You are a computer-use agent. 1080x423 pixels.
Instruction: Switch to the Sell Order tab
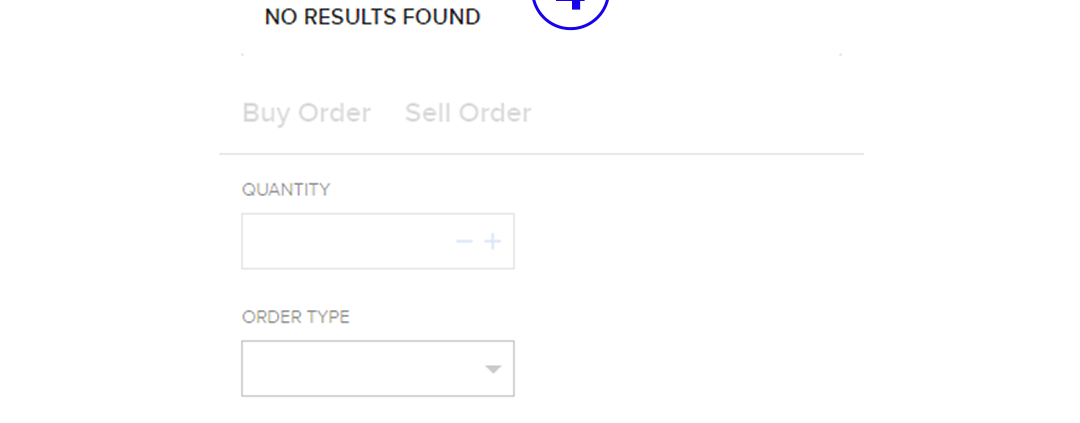click(x=468, y=113)
